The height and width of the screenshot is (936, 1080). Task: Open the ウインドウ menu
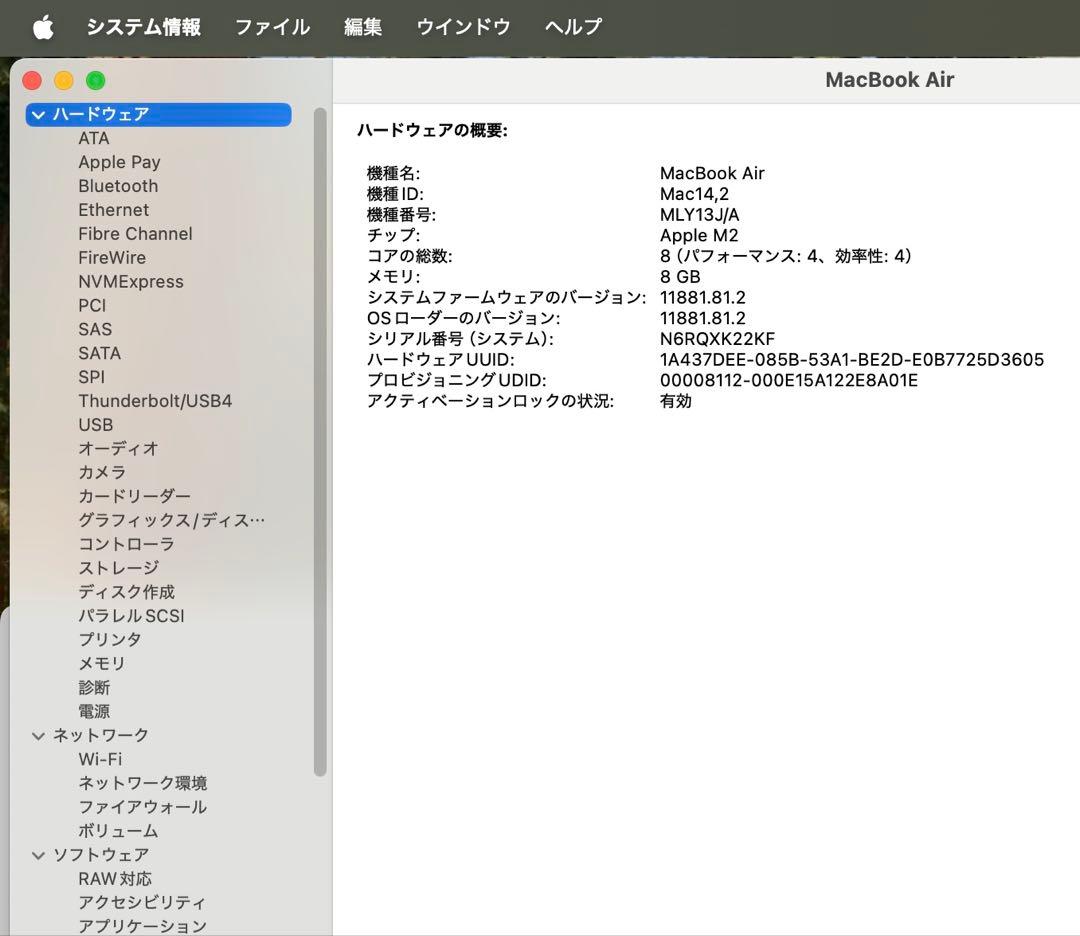(x=462, y=27)
